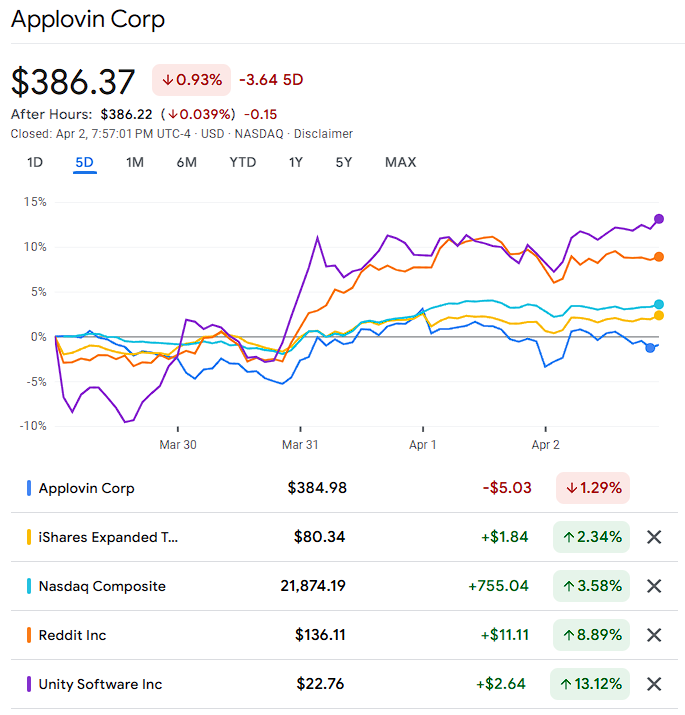Click the -3.64 5D change text

(271, 80)
